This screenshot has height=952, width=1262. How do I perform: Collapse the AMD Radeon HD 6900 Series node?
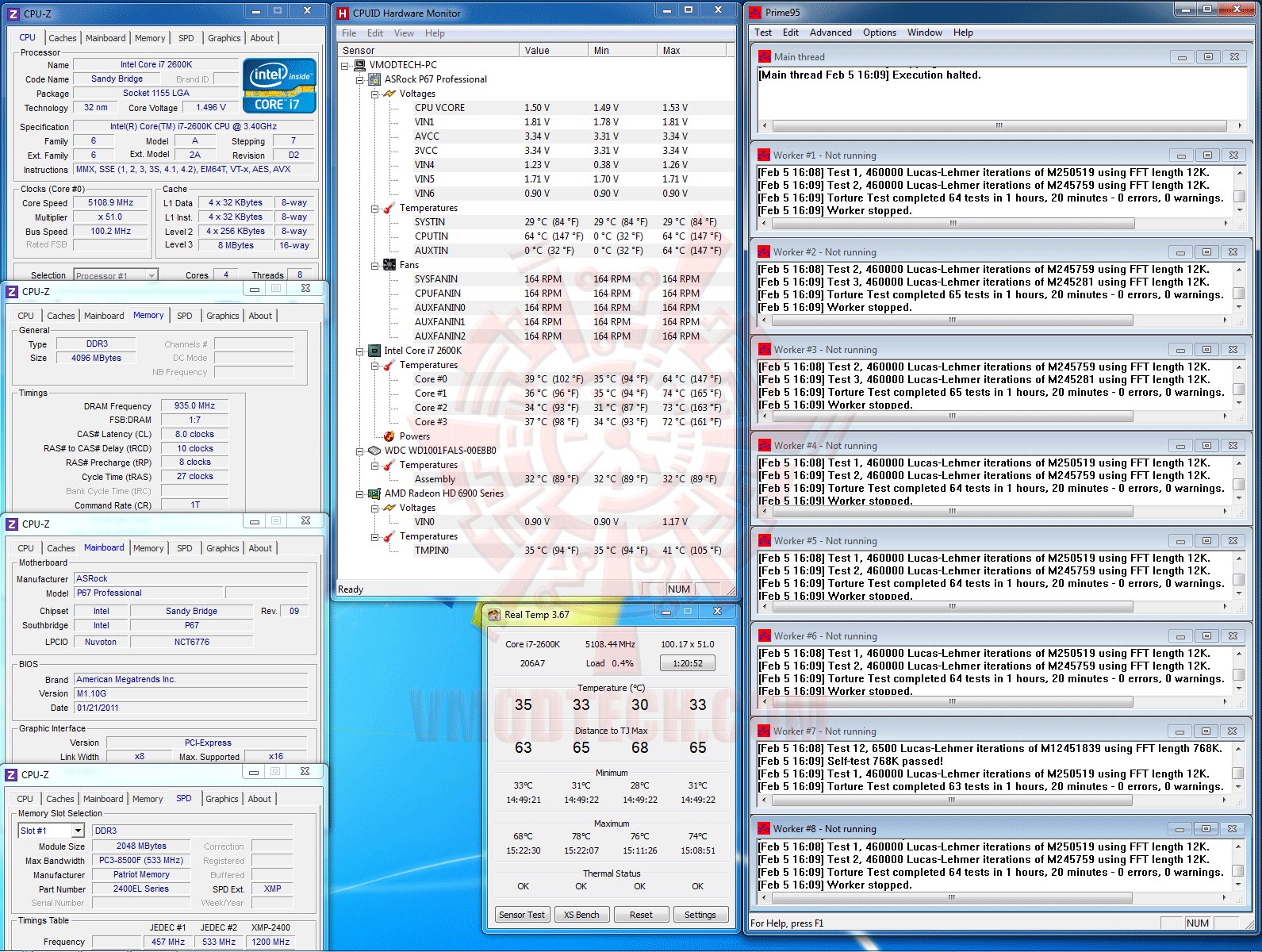[359, 493]
